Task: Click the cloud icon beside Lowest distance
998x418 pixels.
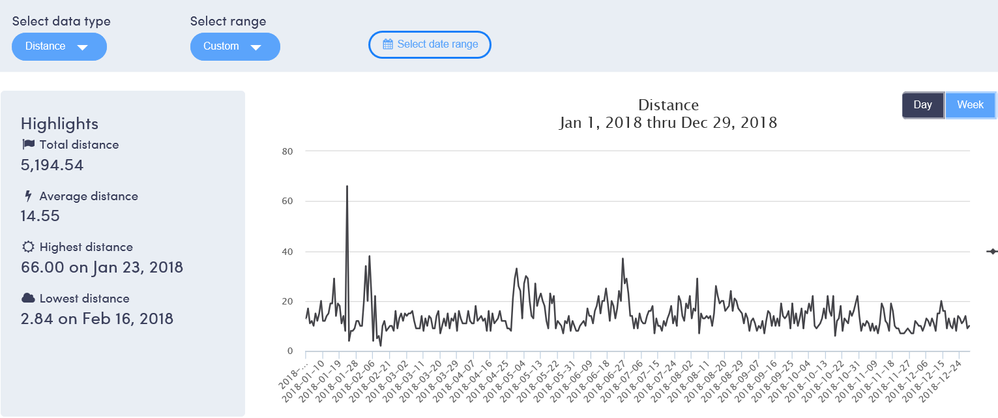Action: (x=28, y=298)
